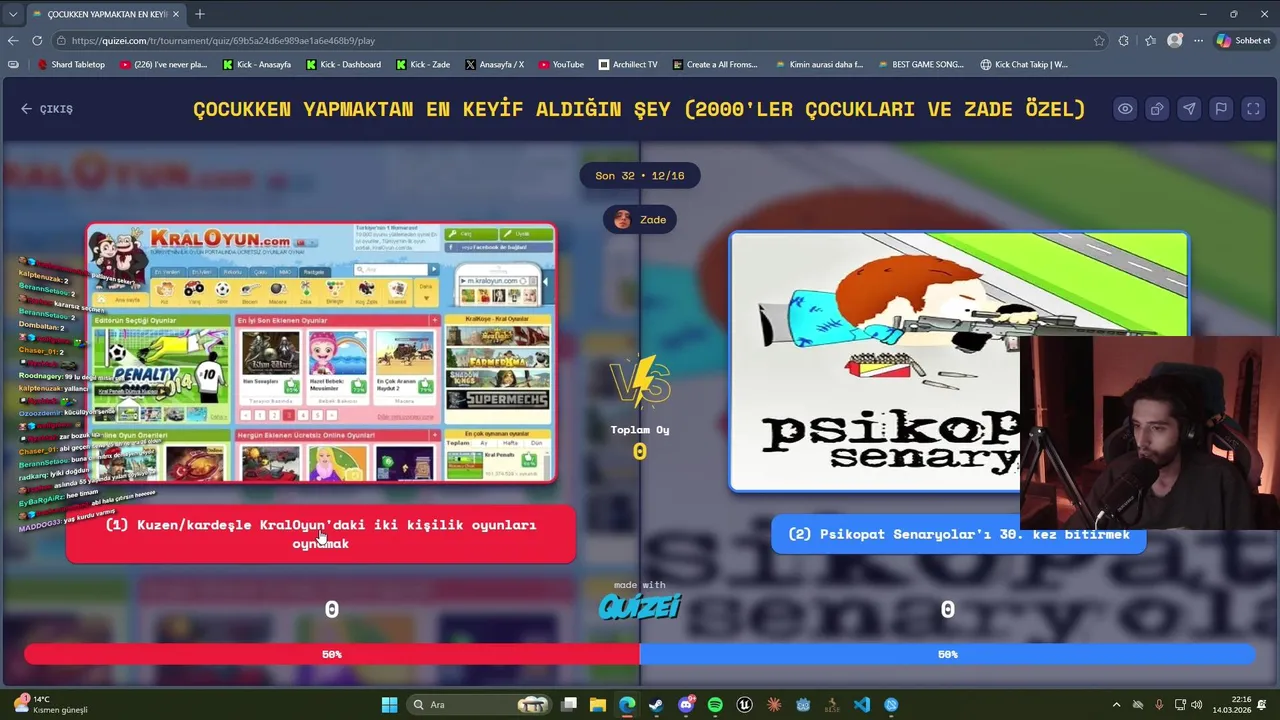
Task: Click the Son 32 • 12/16 round label
Action: tap(640, 176)
